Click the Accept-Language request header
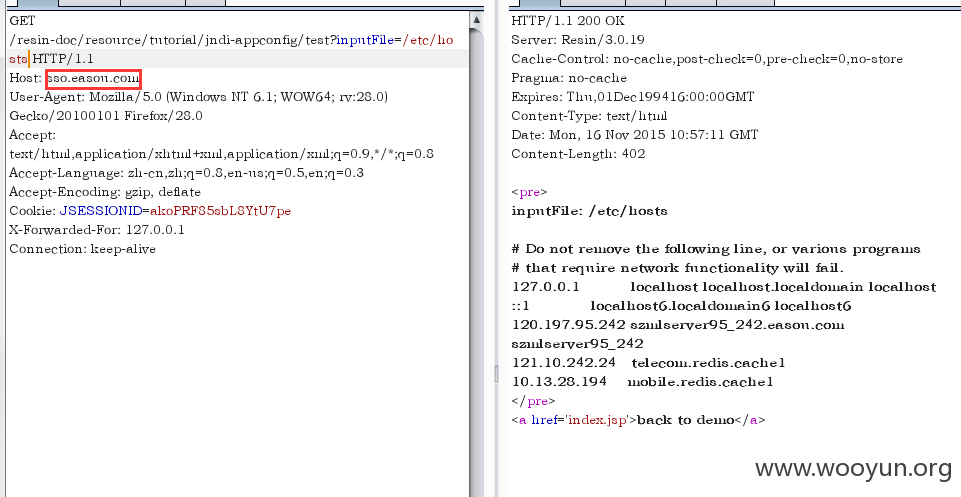Viewport: 961px width, 497px height. [187, 173]
